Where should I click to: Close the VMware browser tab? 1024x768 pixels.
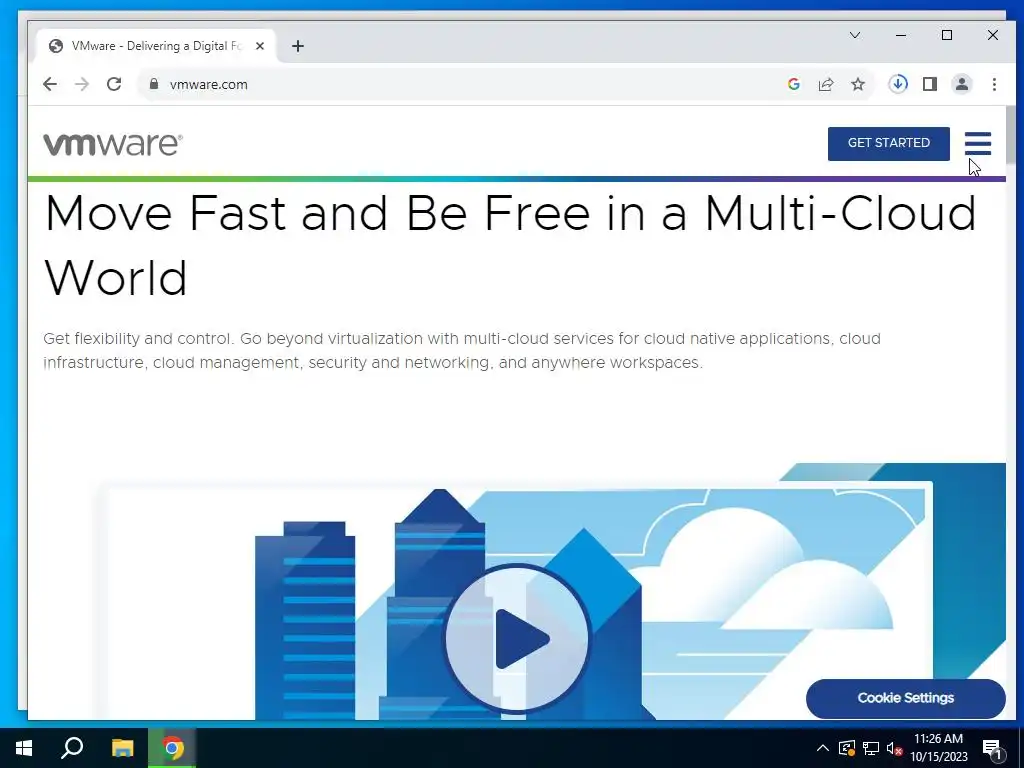[x=260, y=46]
